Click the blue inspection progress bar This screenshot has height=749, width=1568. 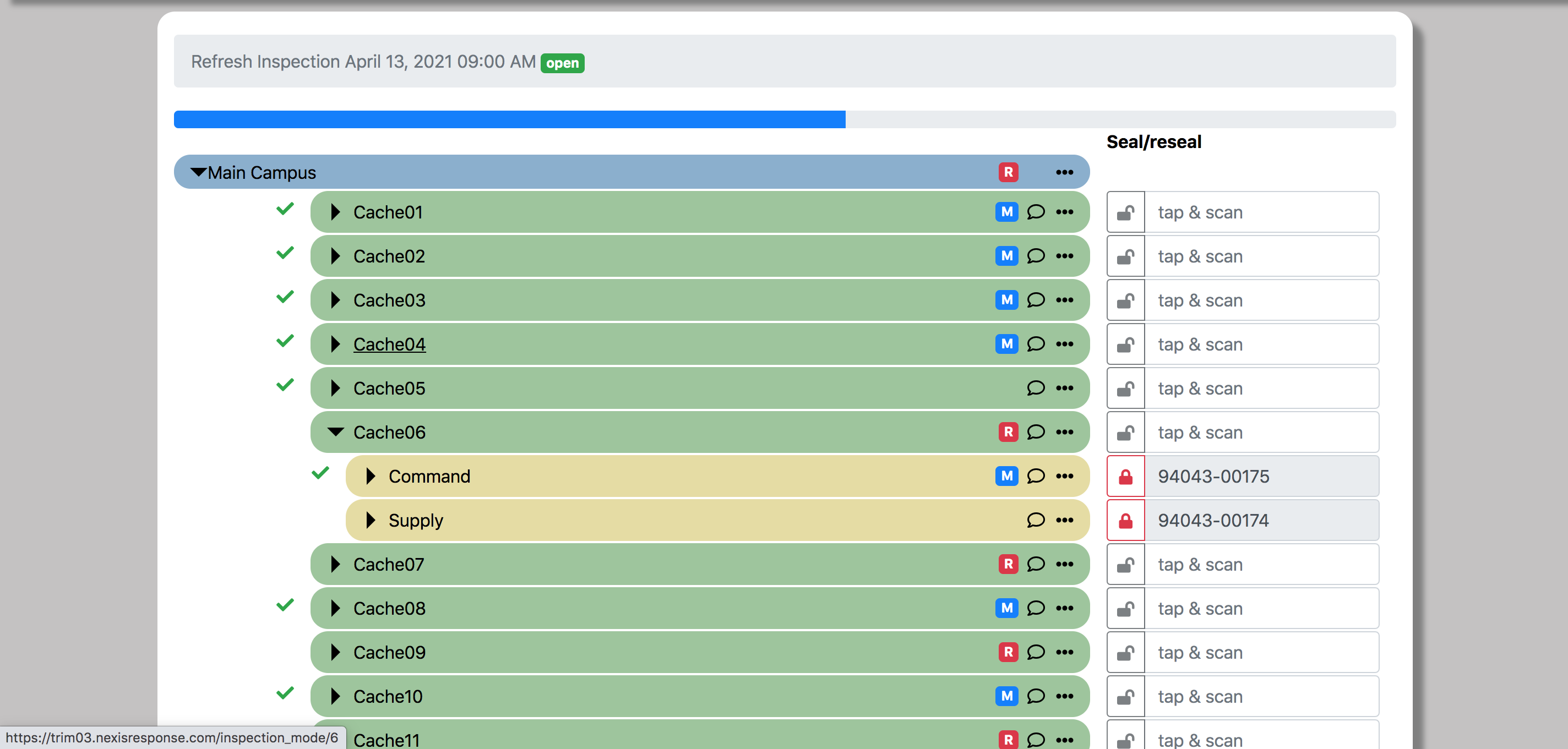point(509,119)
